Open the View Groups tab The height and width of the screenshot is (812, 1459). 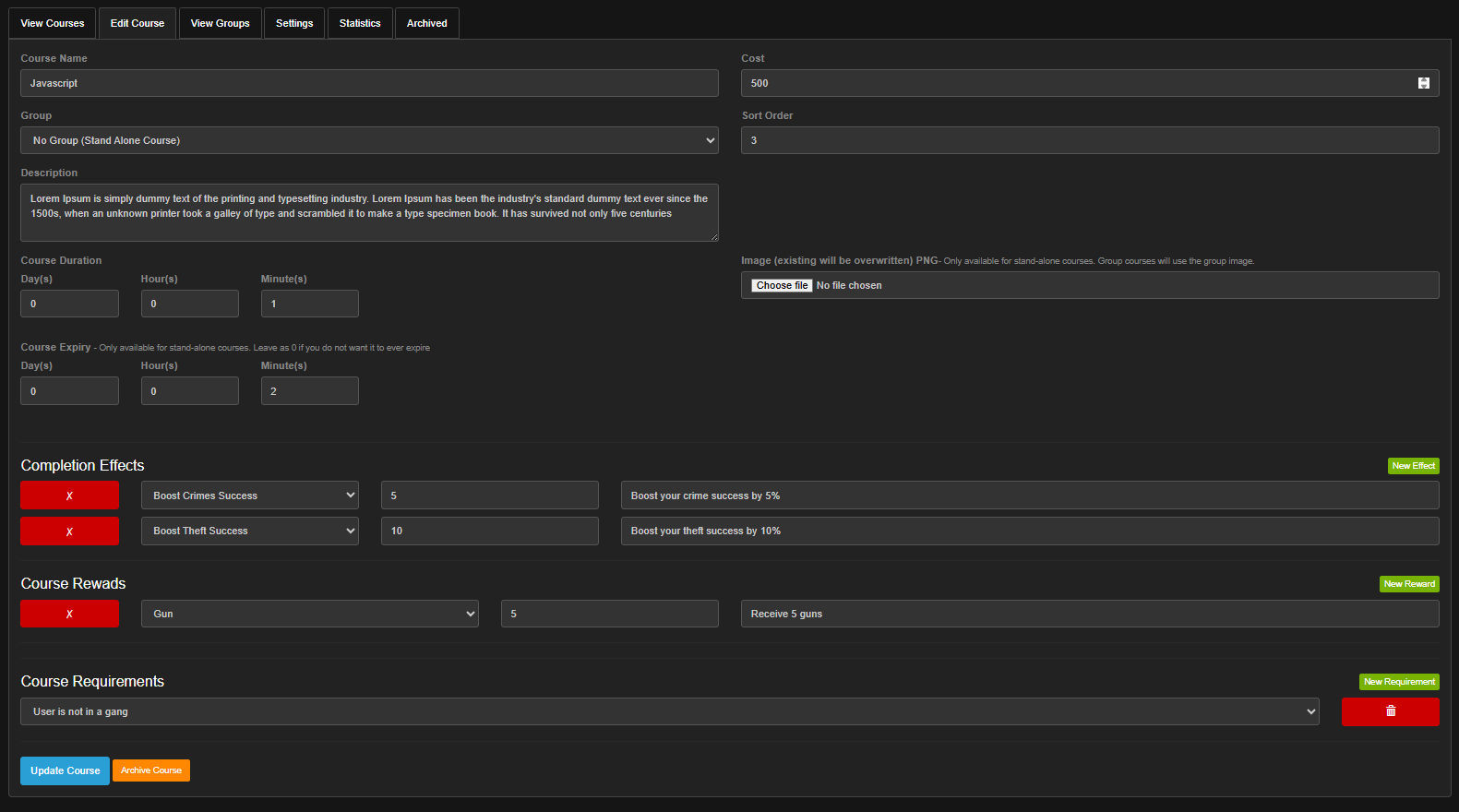(x=220, y=23)
